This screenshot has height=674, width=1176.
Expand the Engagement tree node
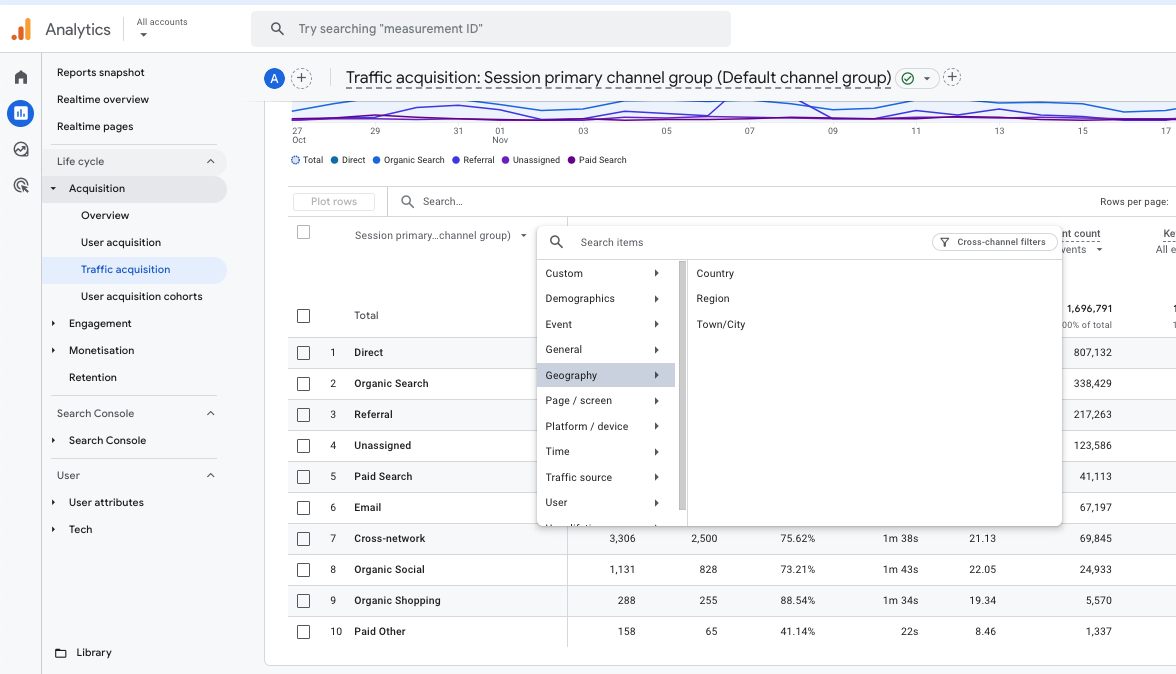click(x=53, y=324)
